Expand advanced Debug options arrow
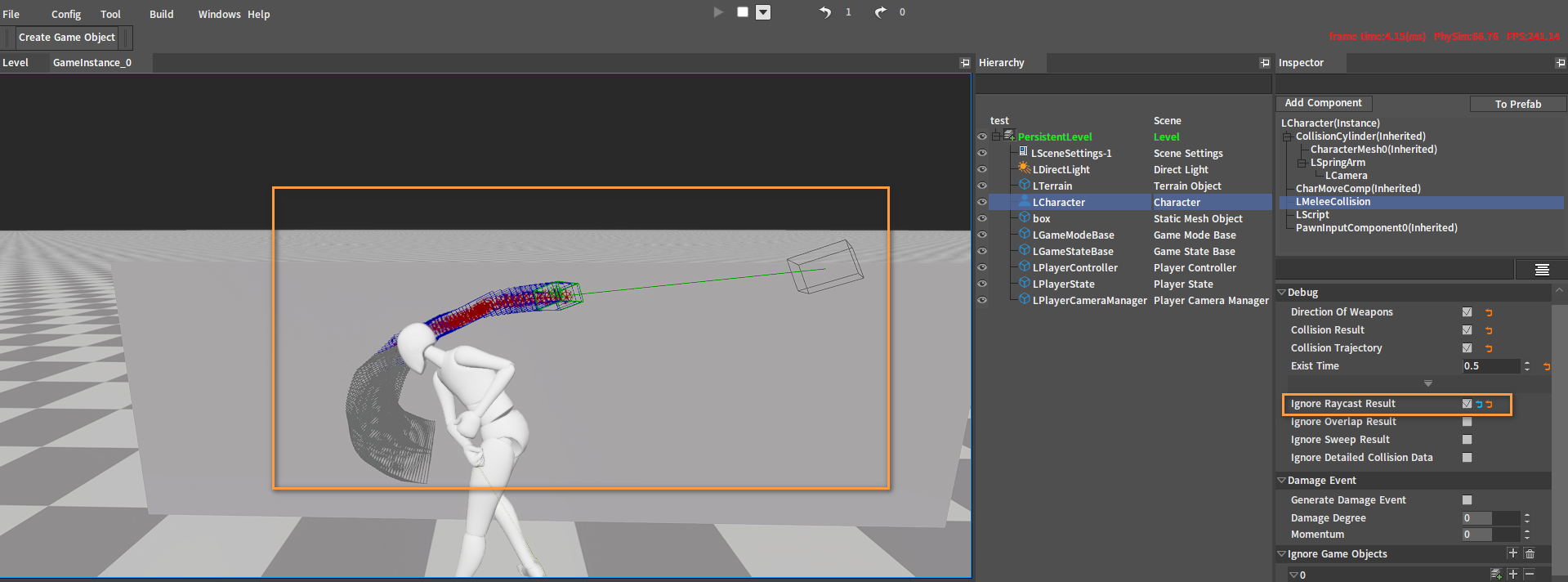 [1428, 383]
